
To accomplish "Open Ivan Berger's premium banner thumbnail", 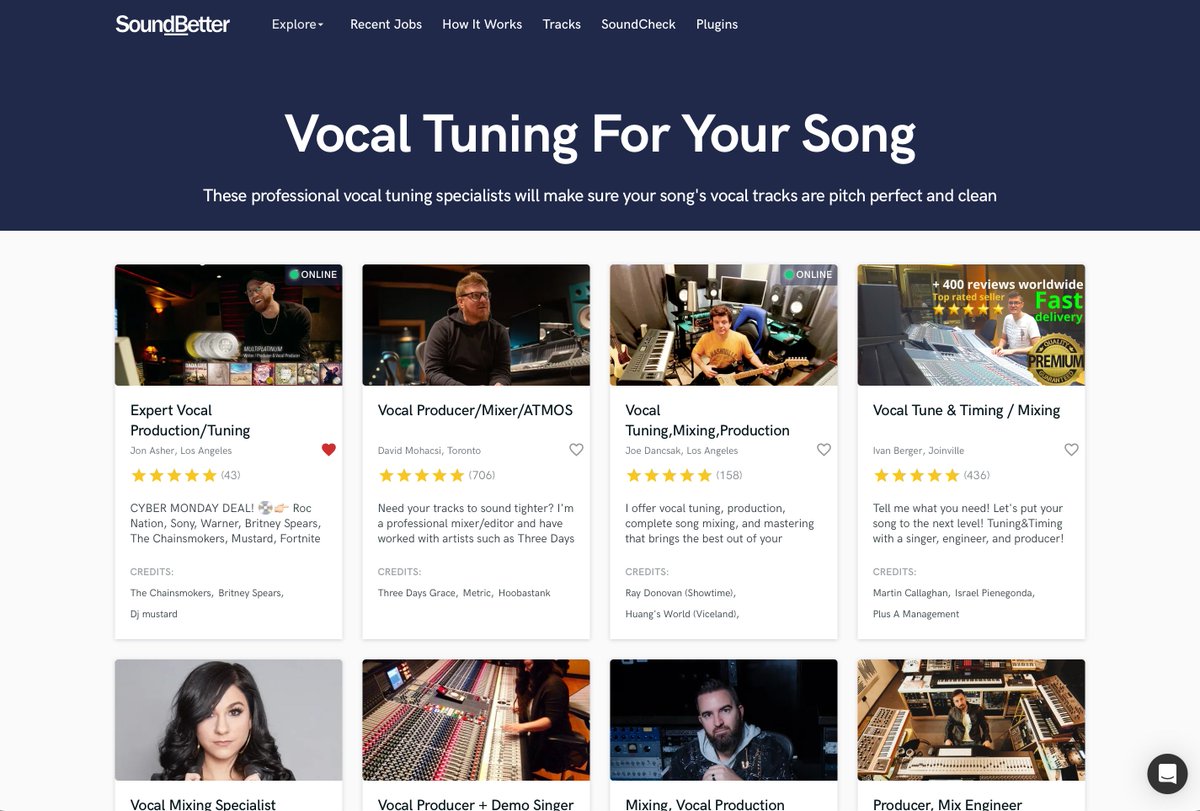I will coord(971,325).
